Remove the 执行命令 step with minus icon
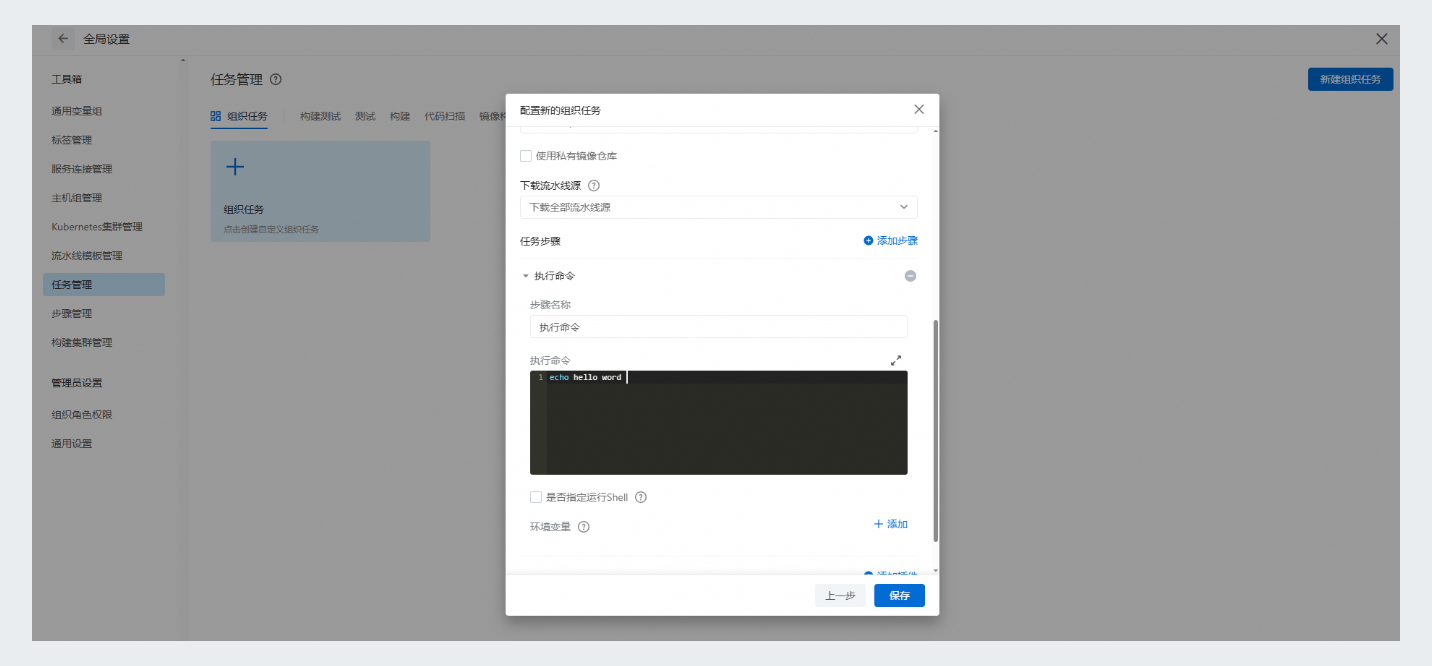This screenshot has width=1432, height=666. [x=910, y=276]
